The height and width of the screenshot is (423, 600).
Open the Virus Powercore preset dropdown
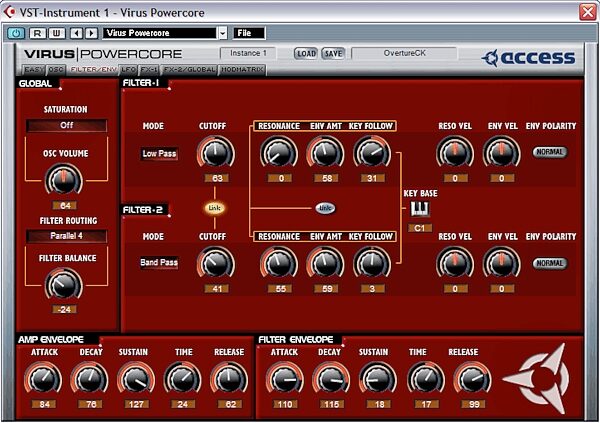[x=223, y=33]
